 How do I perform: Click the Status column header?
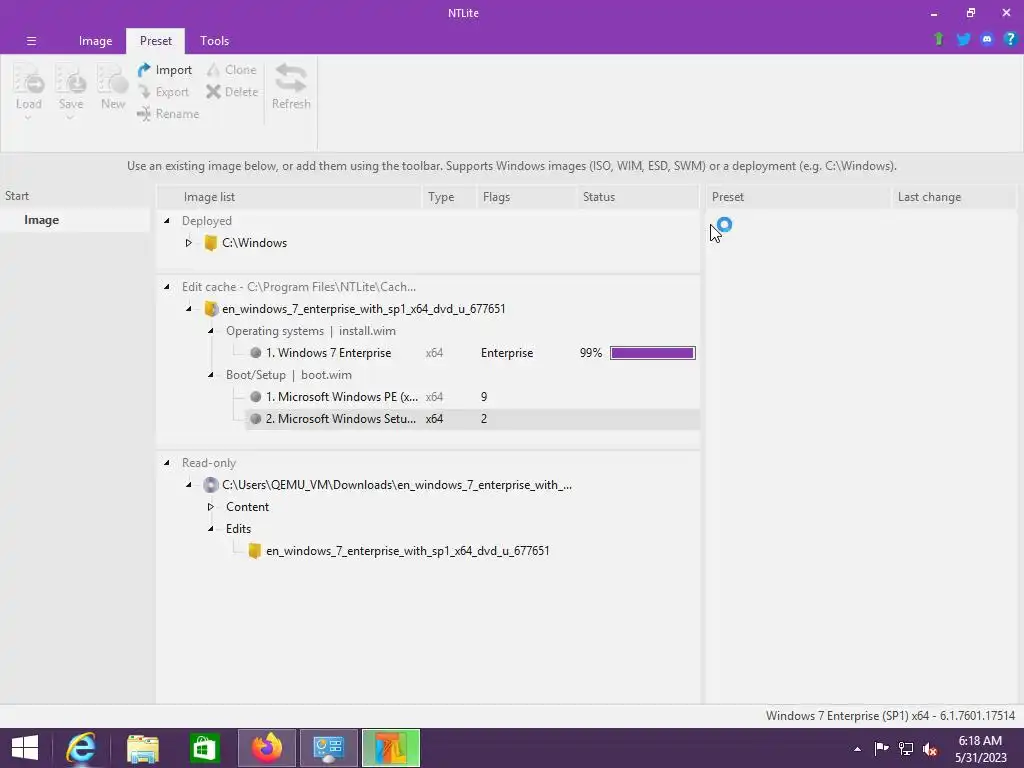(637, 197)
